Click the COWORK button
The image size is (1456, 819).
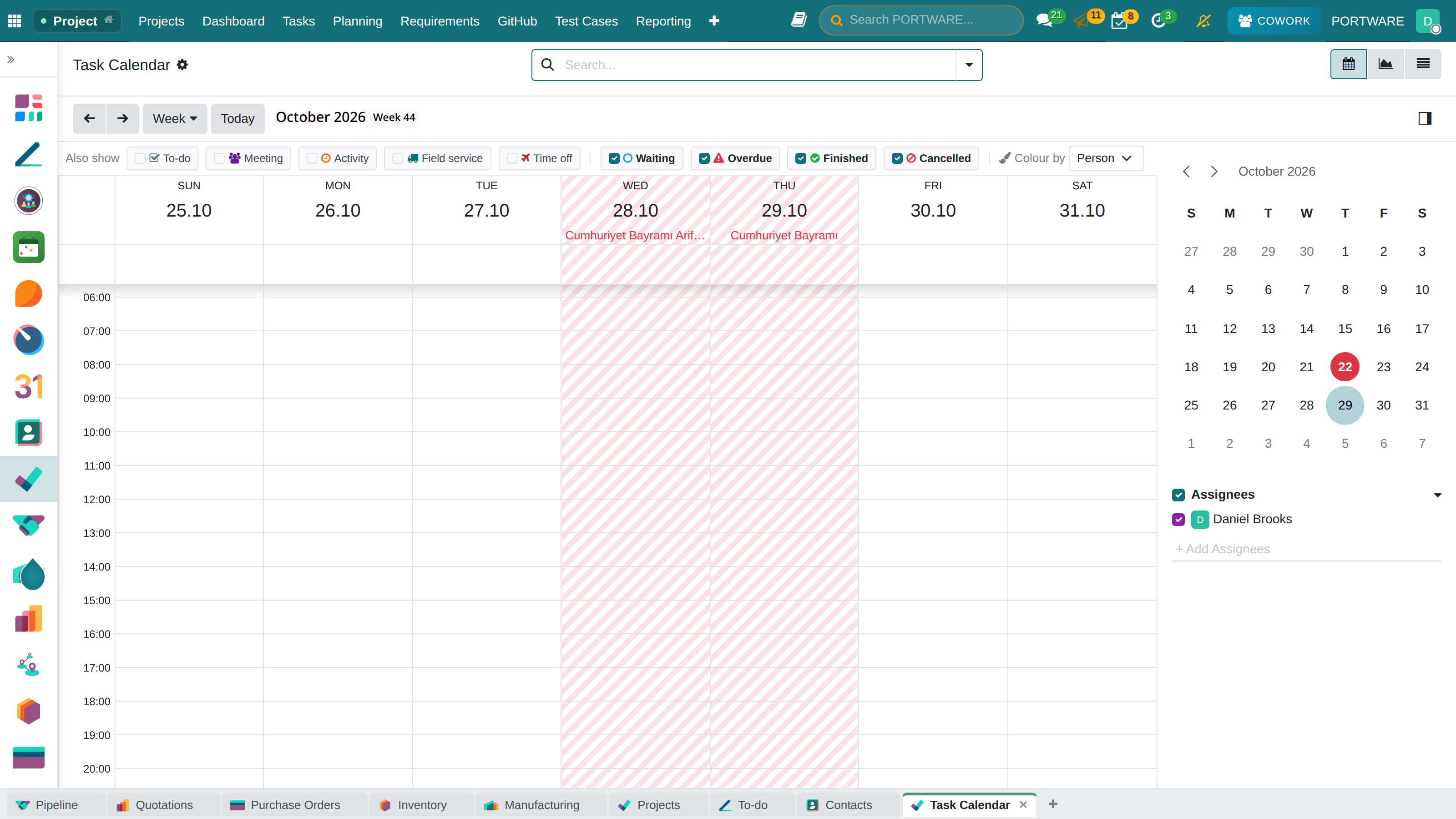[1274, 21]
